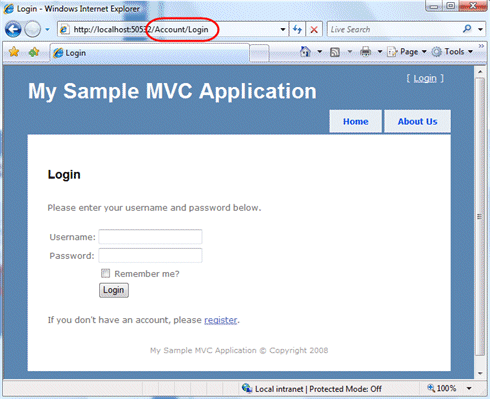Follow the register link
The image size is (490, 399).
tap(221, 320)
